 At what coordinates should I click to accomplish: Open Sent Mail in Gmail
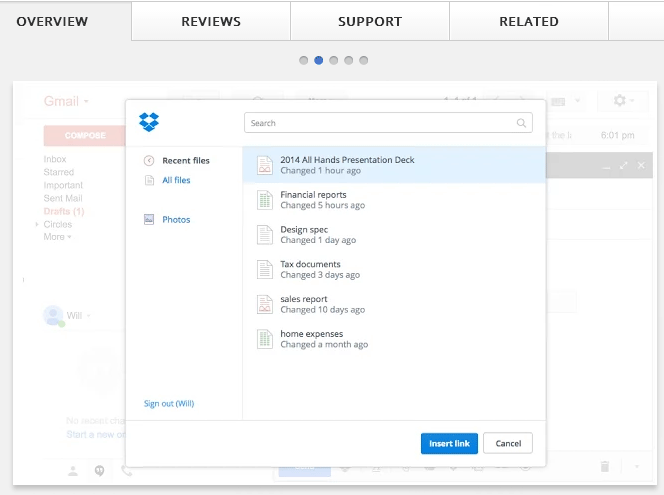tap(63, 198)
